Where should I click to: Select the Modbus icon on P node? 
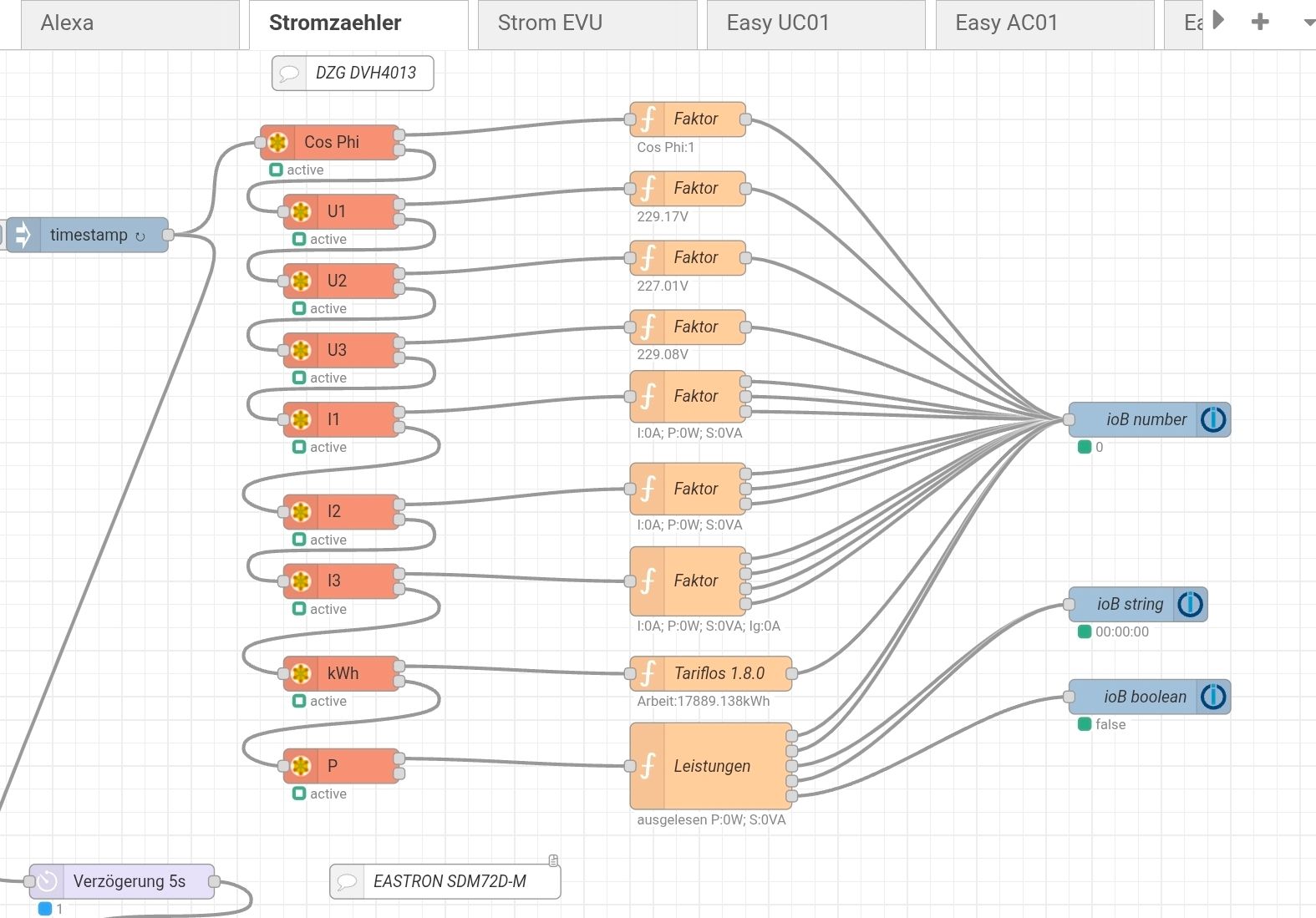point(302,766)
